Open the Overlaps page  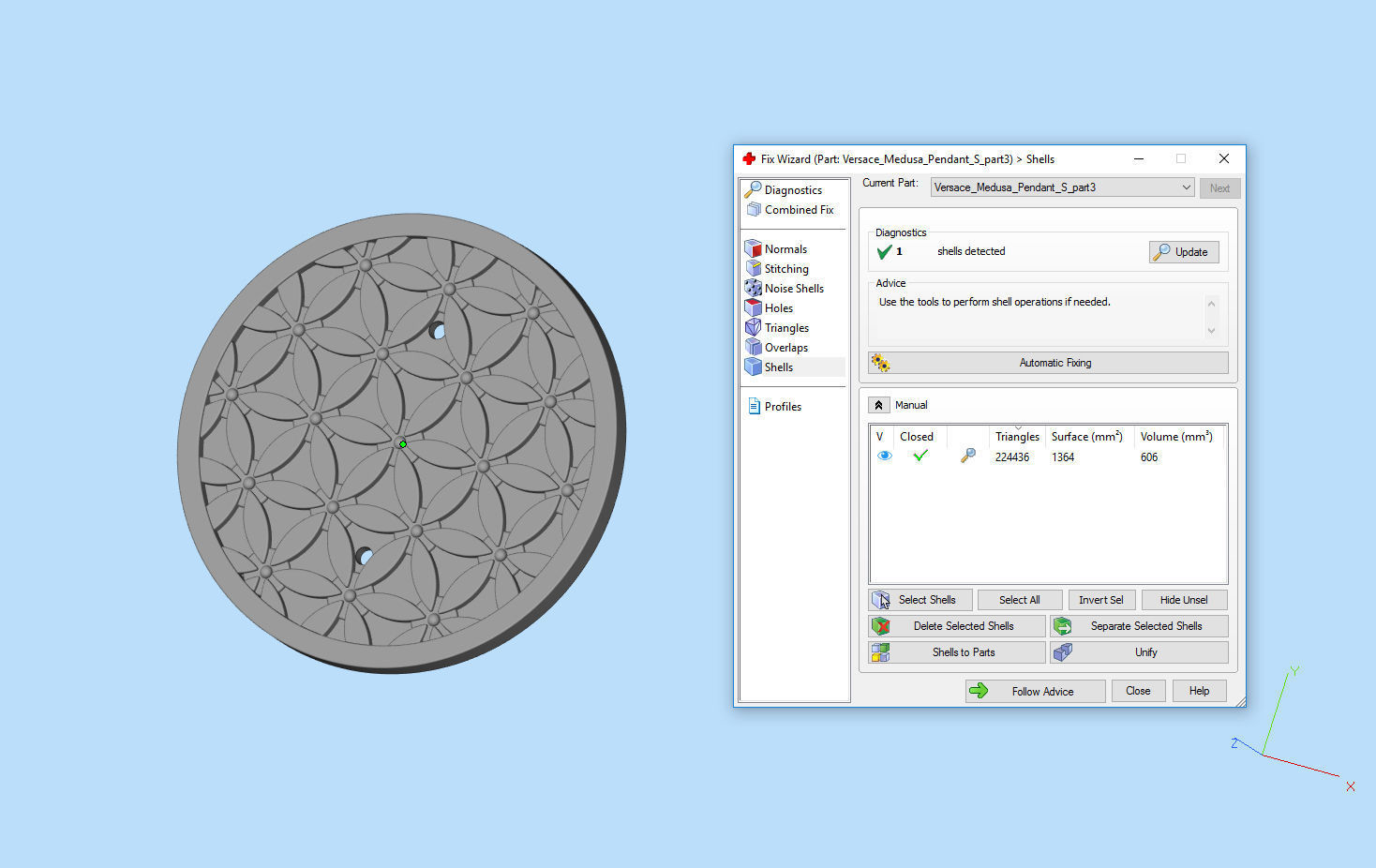(785, 348)
